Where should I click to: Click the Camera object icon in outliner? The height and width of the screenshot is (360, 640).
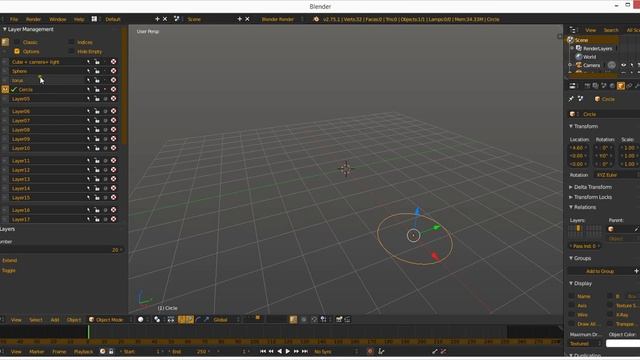[x=579, y=65]
